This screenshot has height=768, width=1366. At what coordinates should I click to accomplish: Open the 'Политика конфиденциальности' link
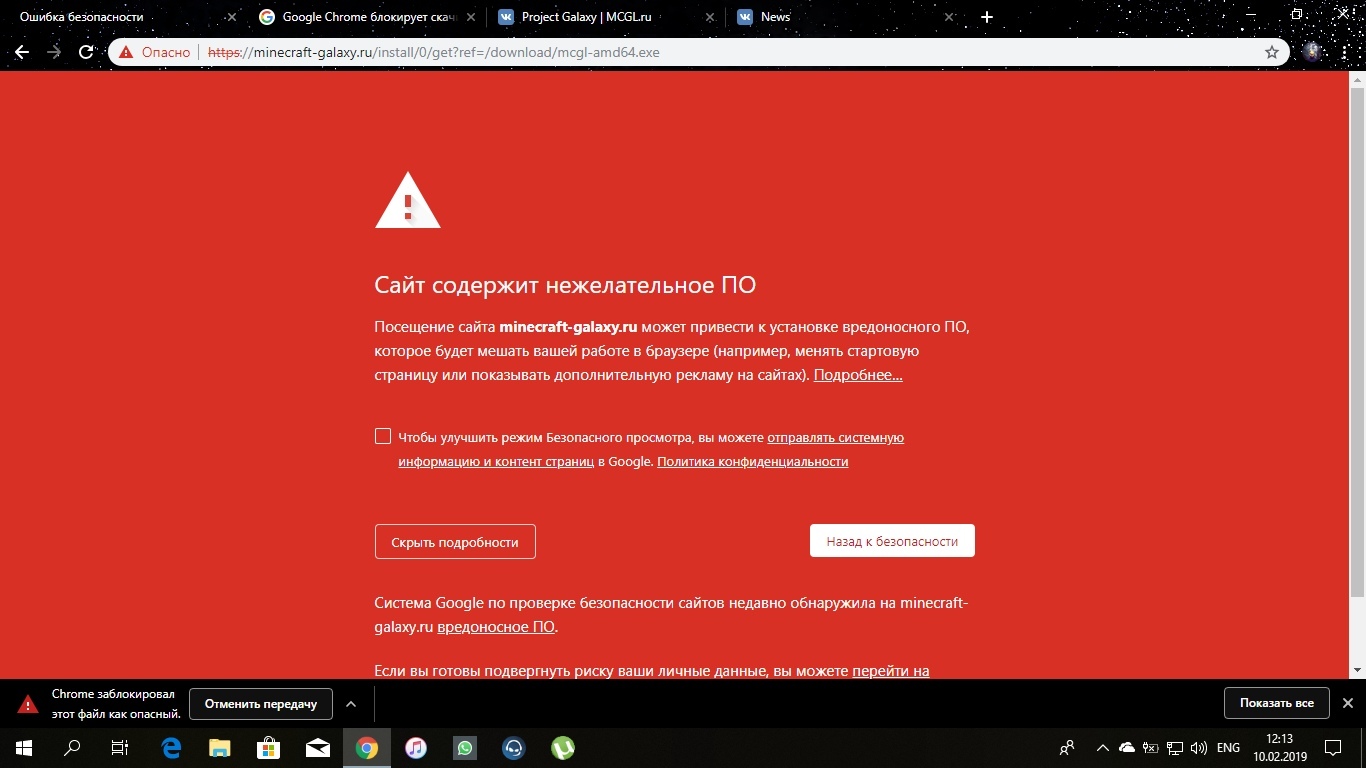pos(752,461)
